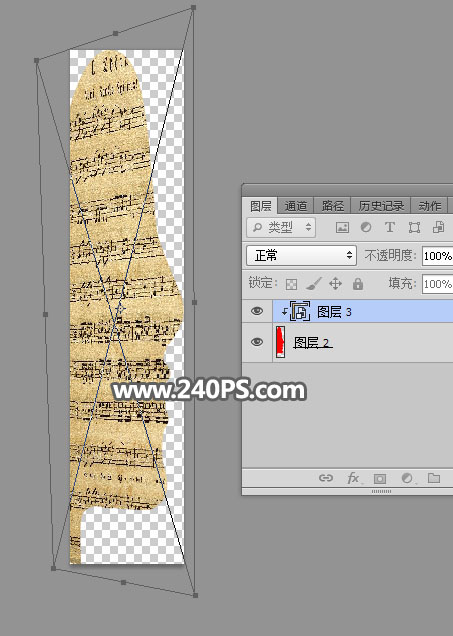Image resolution: width=453 pixels, height=636 pixels.
Task: Hide 图层 2 visibility eye
Action: coord(257,342)
